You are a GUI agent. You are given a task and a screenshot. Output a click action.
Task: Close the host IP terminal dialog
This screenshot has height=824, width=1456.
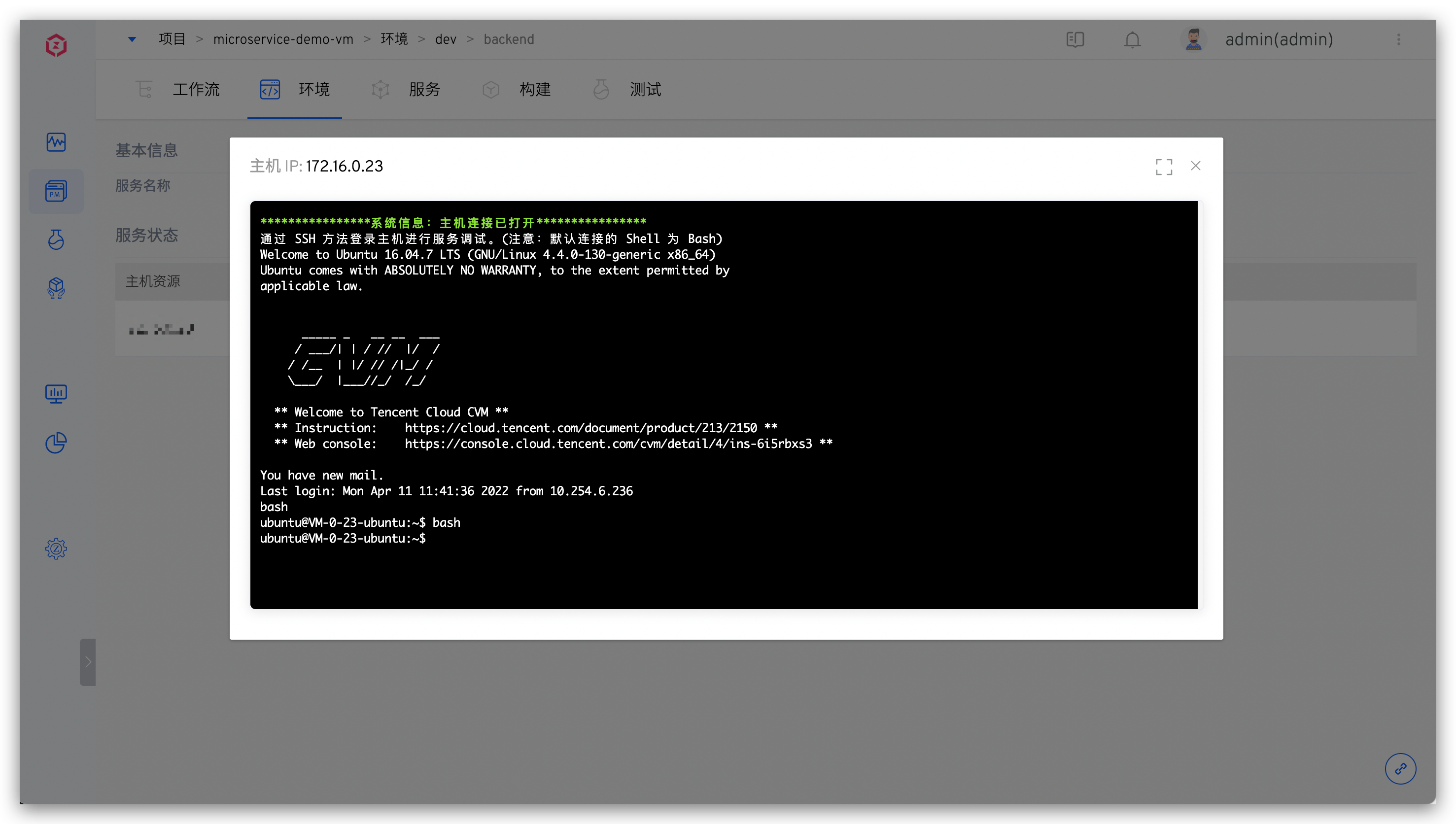[1195, 166]
